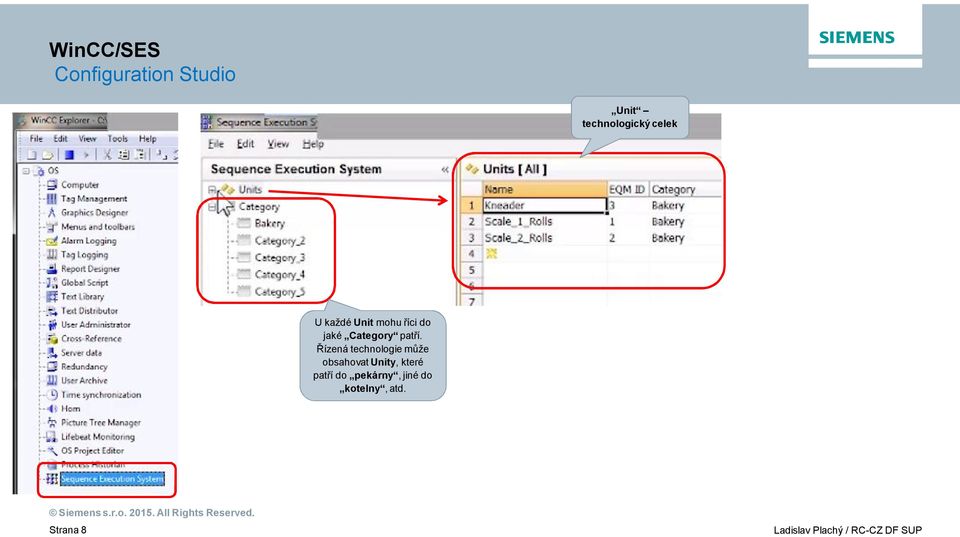Click the OS Project Editor icon
Viewport: 960px width, 537px height.
click(x=52, y=451)
